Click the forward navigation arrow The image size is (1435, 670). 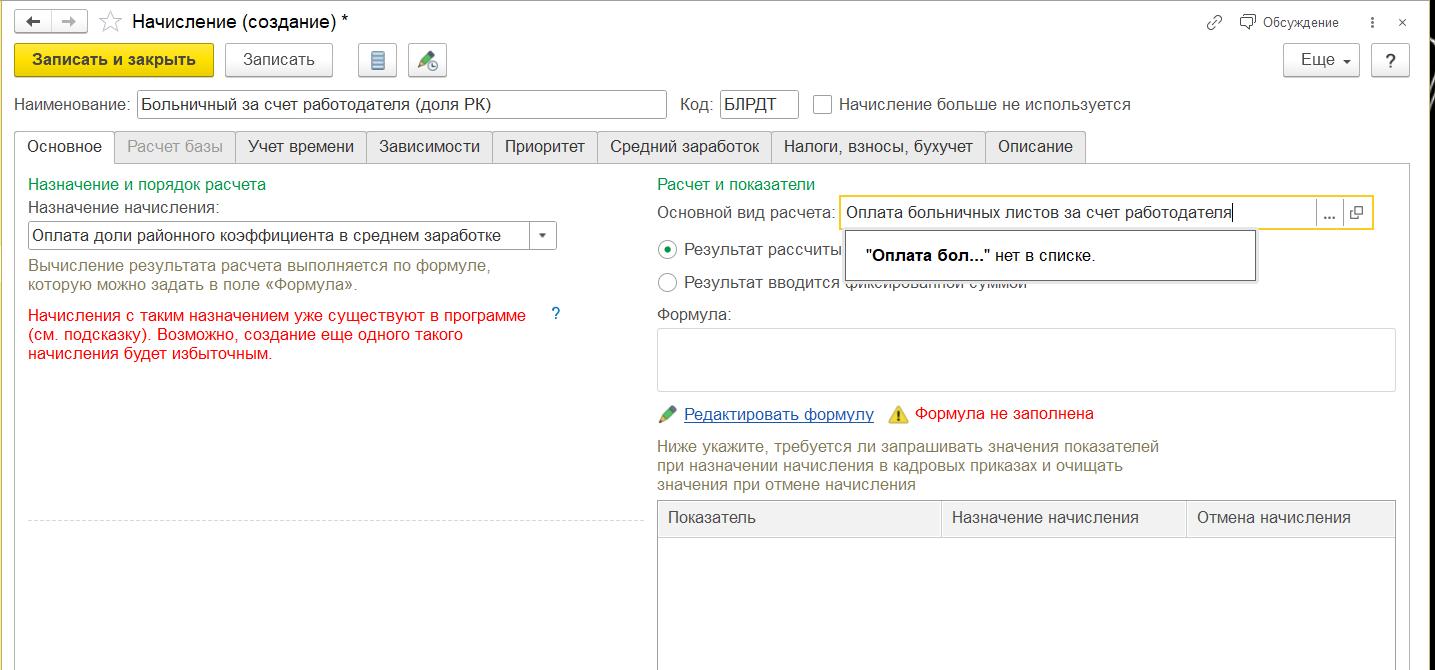[69, 22]
